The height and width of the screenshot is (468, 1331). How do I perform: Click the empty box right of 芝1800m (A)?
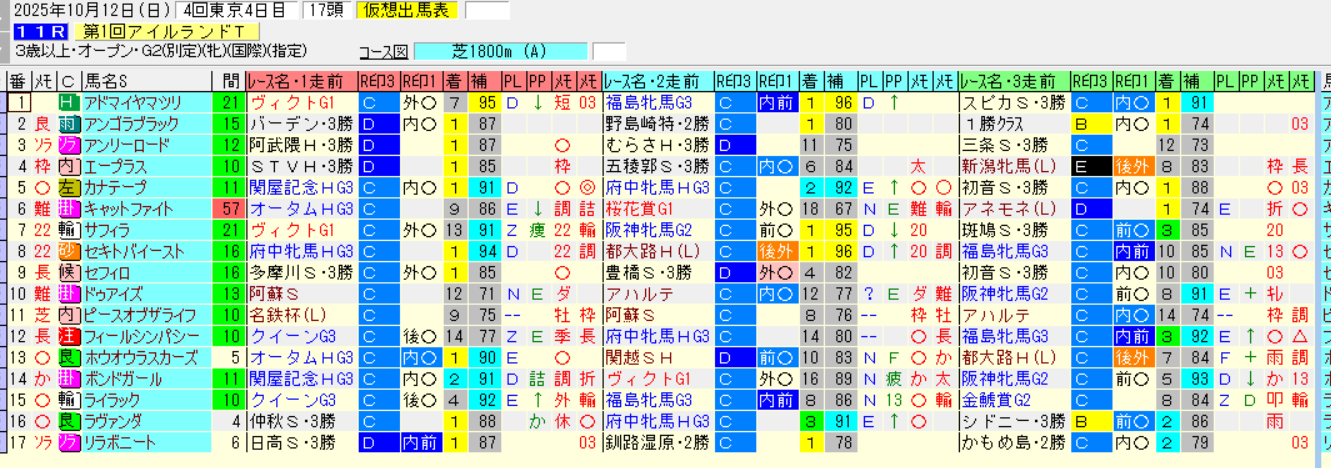[x=609, y=52]
